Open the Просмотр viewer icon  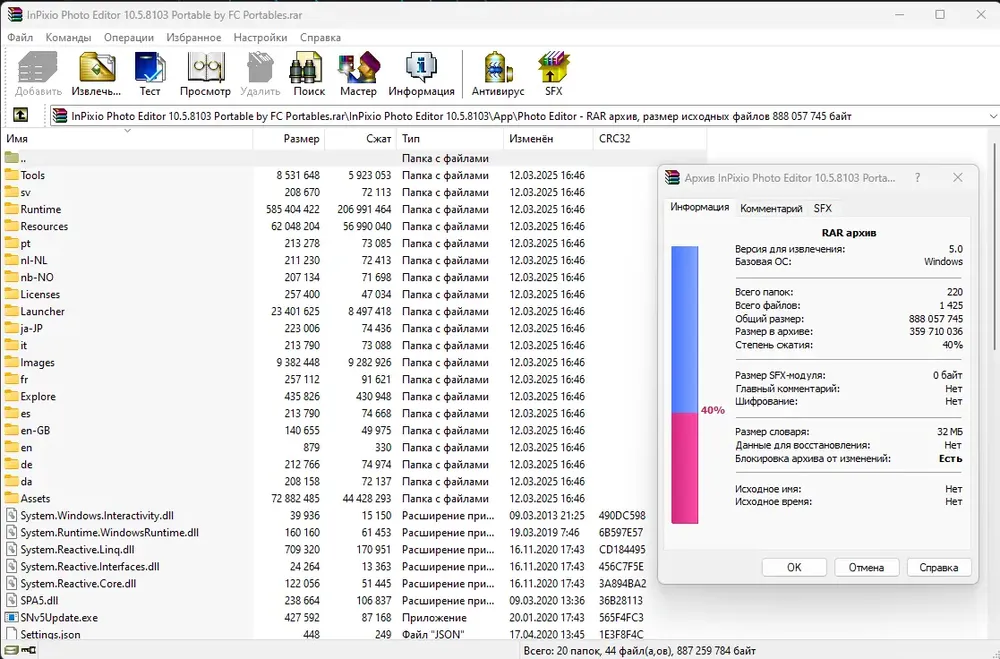pos(205,67)
